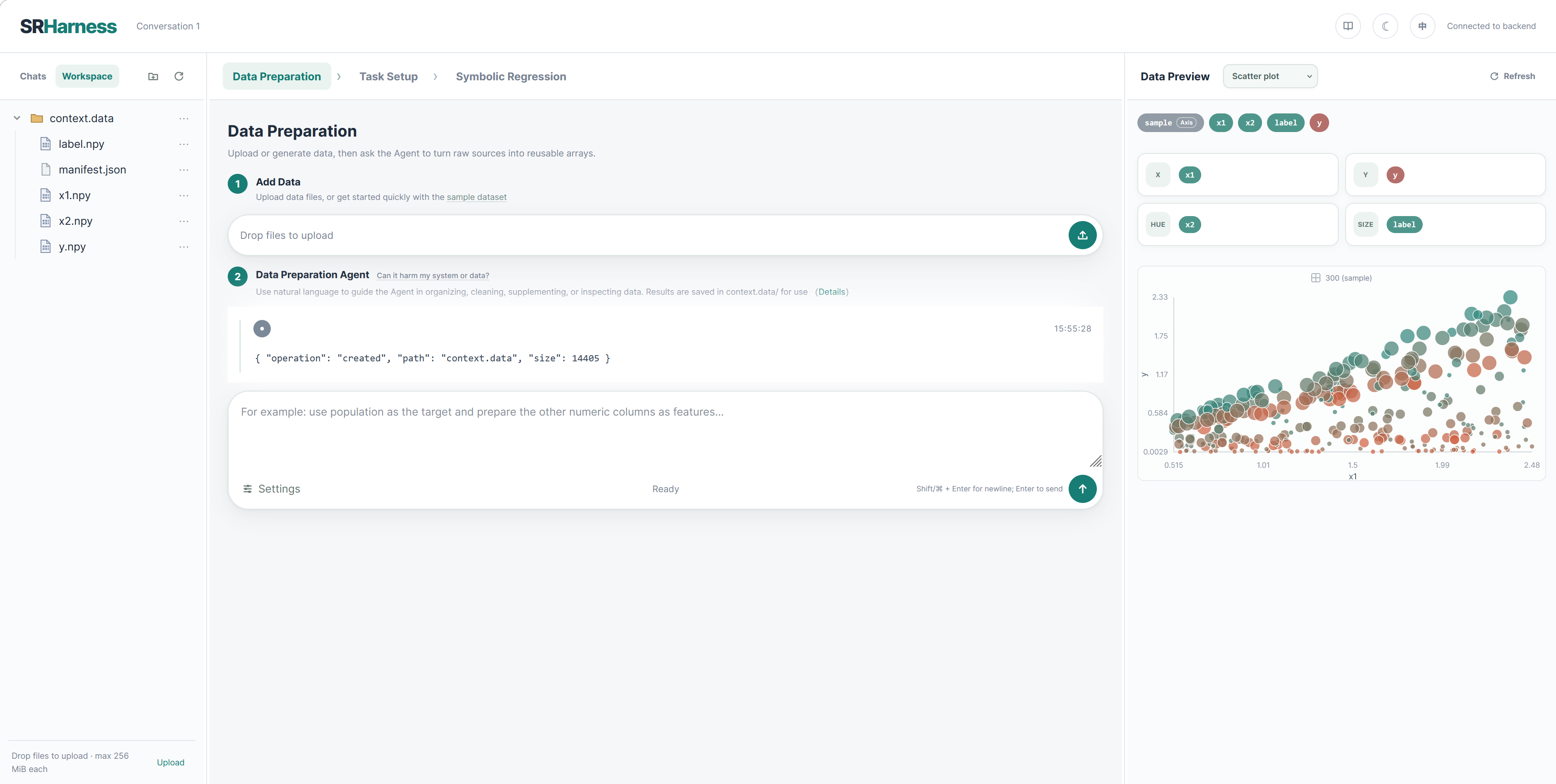Viewport: 1556px width, 784px height.
Task: Go to the Task Setup step
Action: pos(388,76)
